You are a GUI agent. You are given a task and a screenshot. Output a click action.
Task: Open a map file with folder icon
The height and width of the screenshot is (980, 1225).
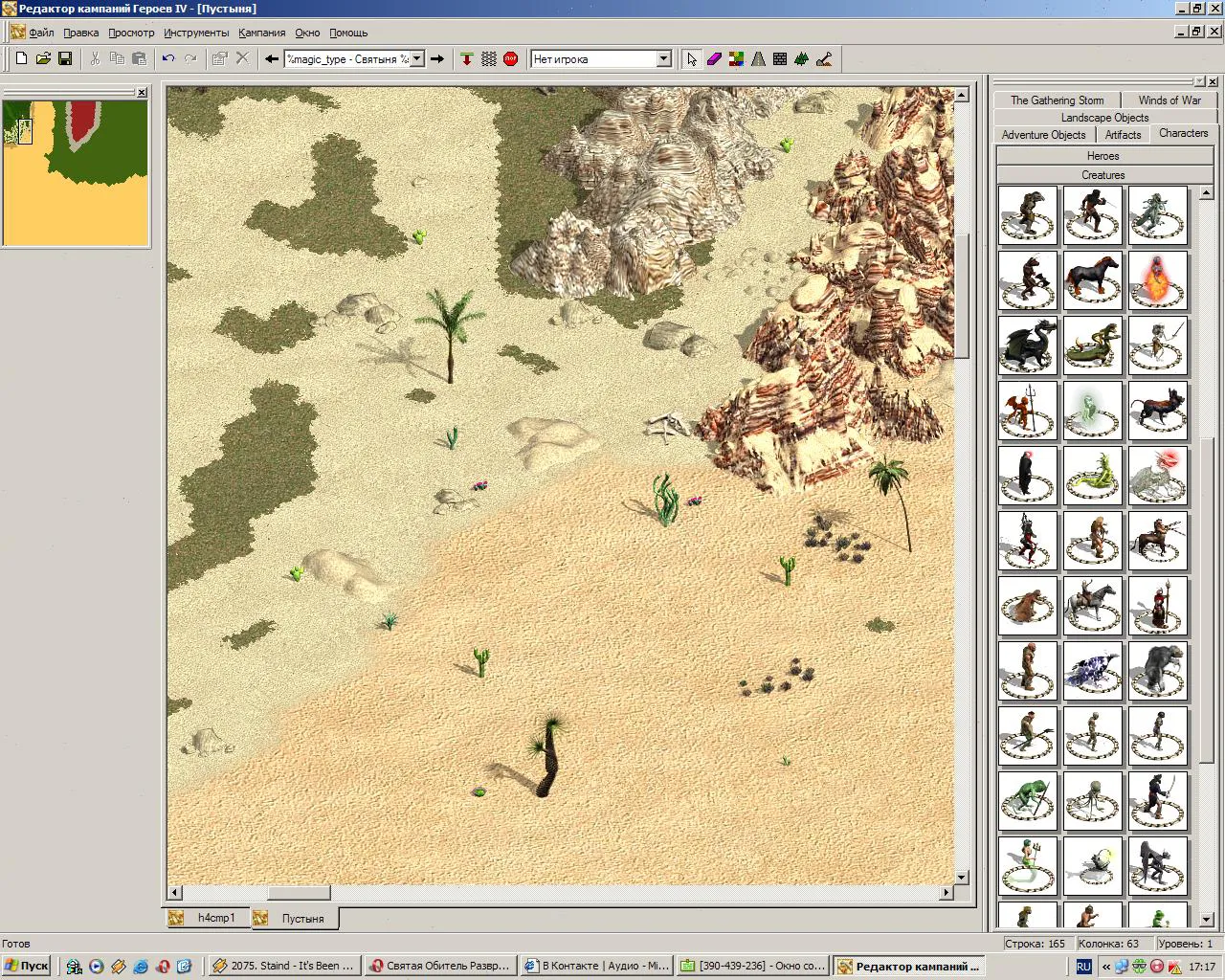pos(43,58)
